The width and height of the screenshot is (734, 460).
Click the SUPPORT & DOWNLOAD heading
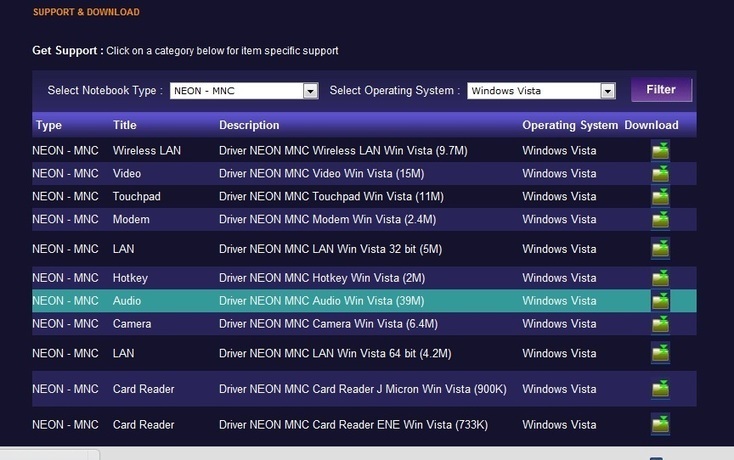[86, 12]
